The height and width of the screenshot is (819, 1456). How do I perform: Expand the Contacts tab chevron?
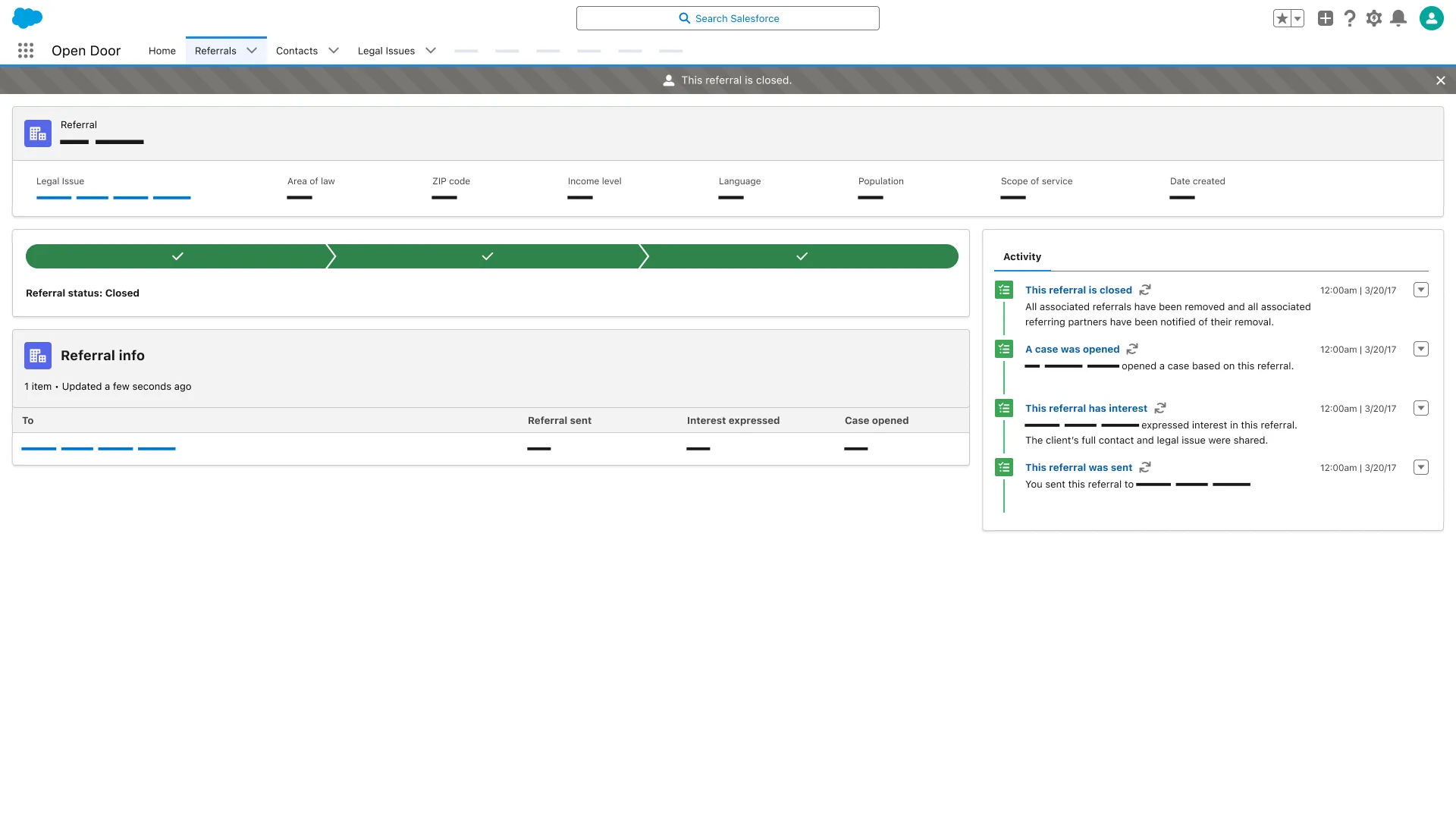tap(333, 51)
